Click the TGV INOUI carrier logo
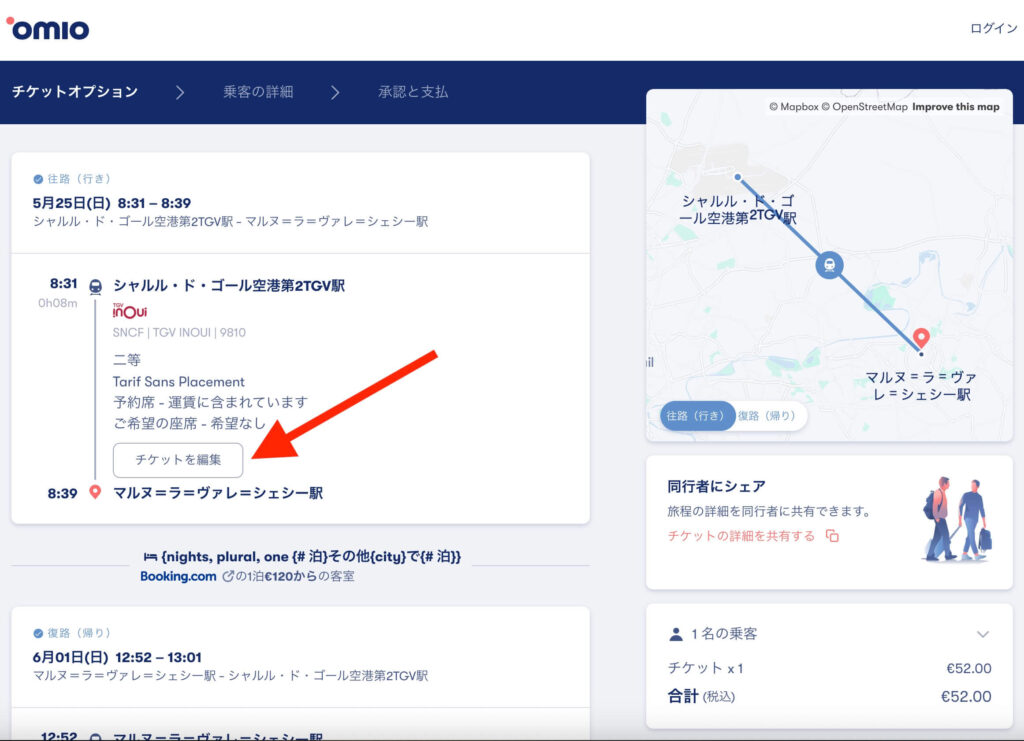The width and height of the screenshot is (1024, 741). click(130, 312)
